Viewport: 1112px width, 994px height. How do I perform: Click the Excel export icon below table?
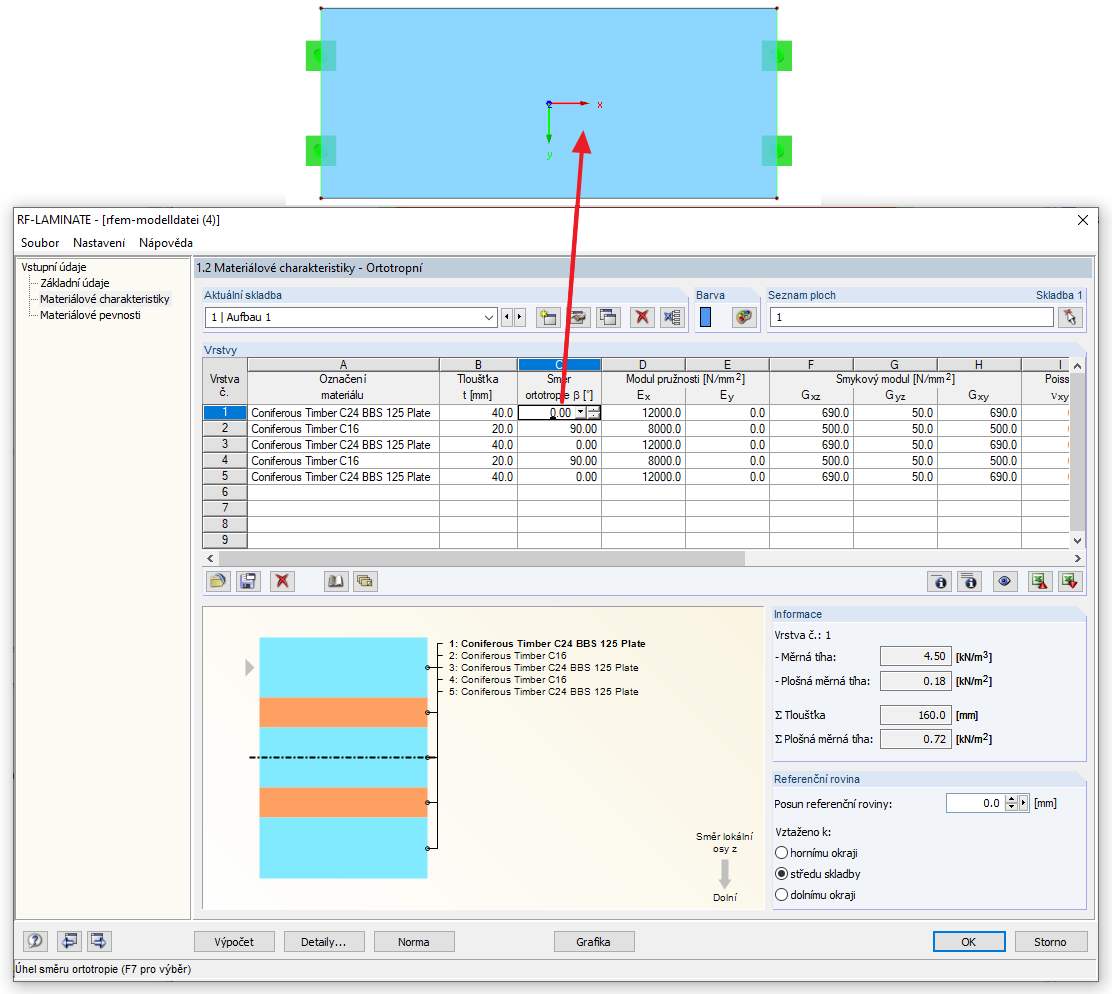point(1039,582)
